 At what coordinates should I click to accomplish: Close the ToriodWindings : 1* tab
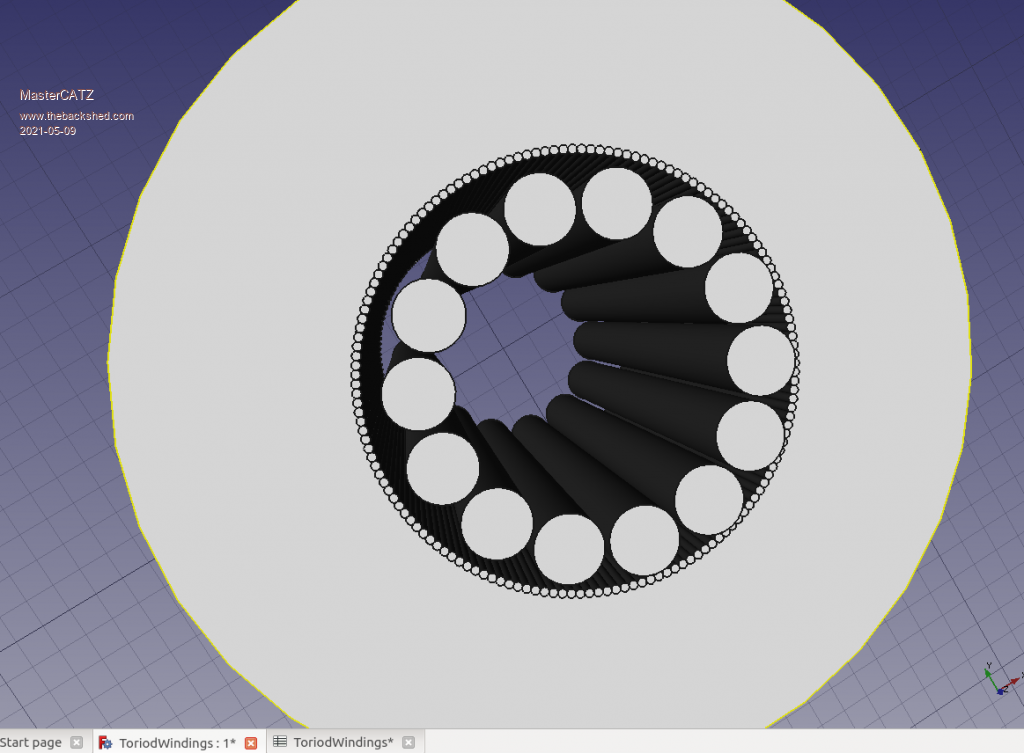click(251, 743)
